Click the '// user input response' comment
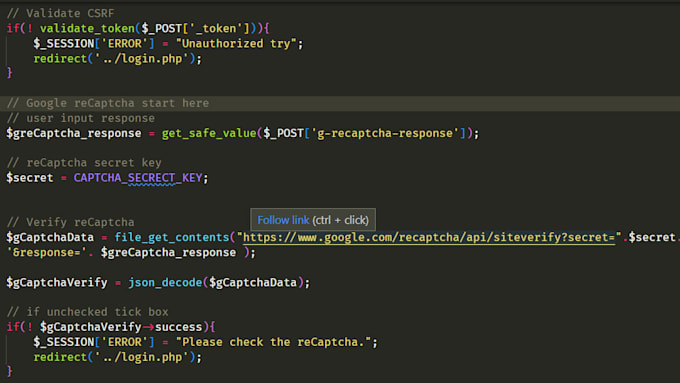 coord(81,118)
